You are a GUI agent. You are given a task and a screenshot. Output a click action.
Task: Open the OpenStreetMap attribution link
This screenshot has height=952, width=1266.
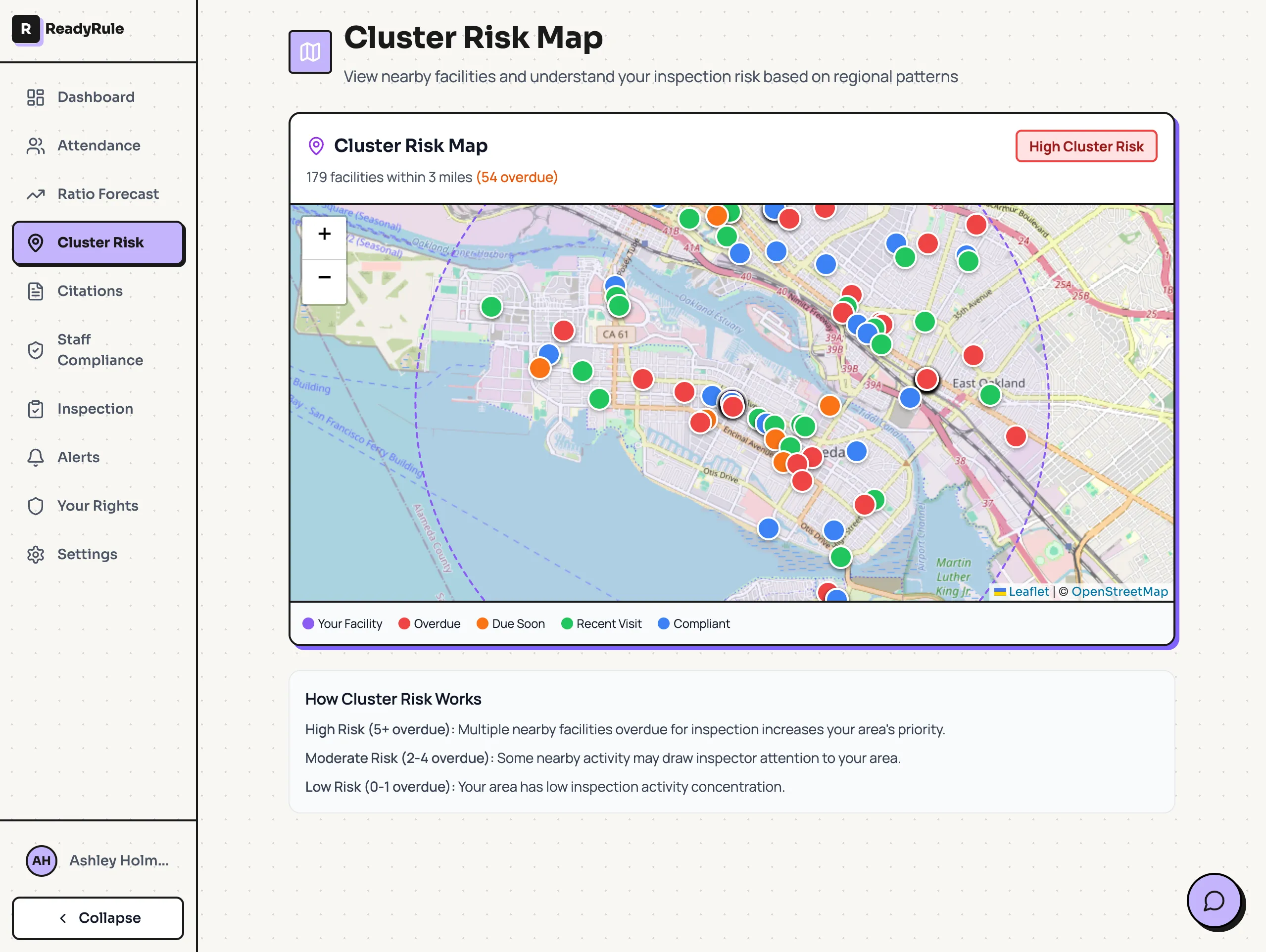pyautogui.click(x=1120, y=592)
